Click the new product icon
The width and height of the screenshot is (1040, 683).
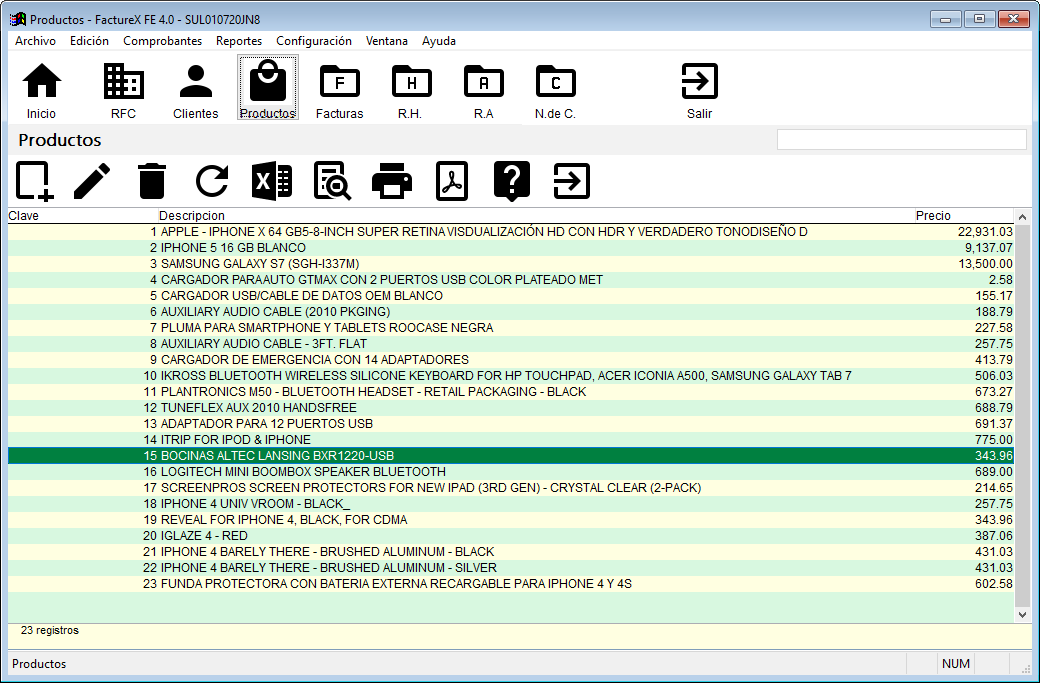click(x=33, y=181)
